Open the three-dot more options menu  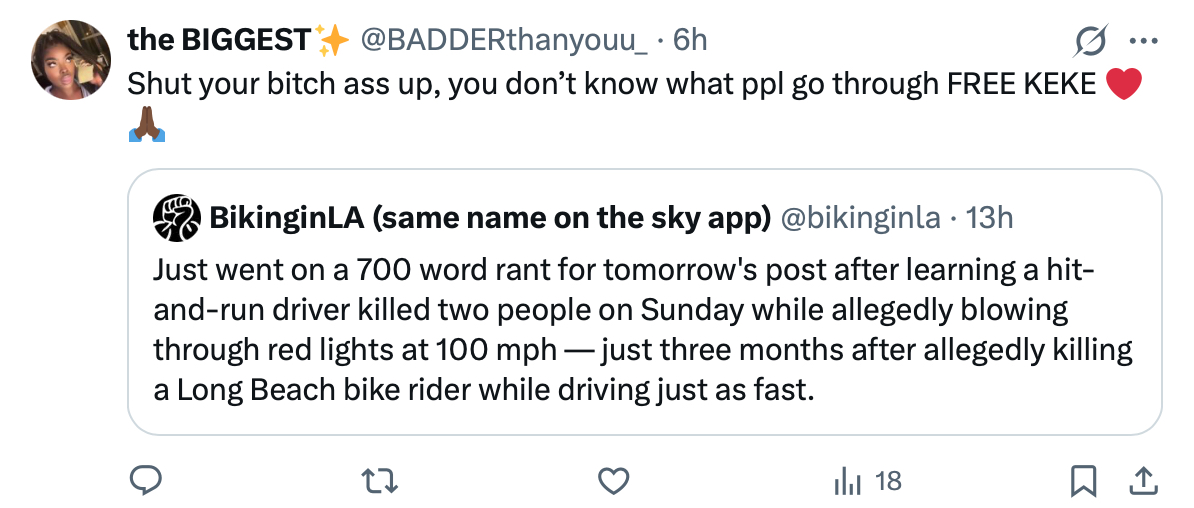[x=1141, y=41]
